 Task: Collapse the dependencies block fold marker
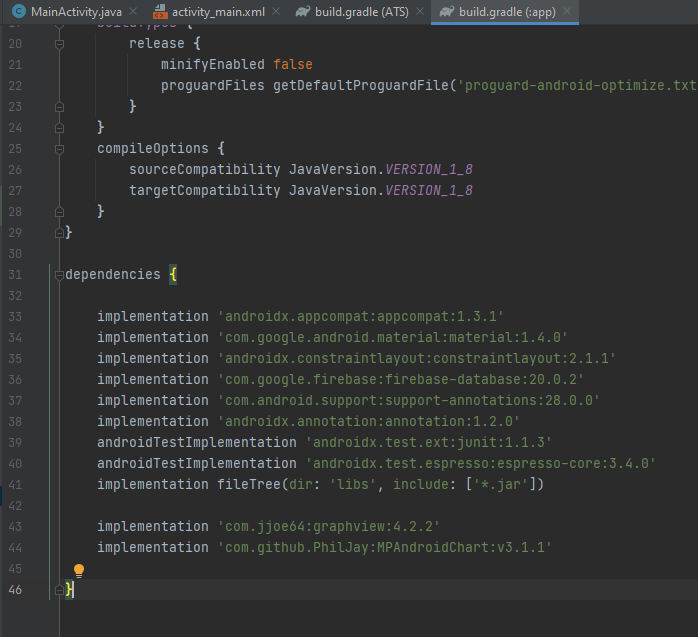coord(59,275)
